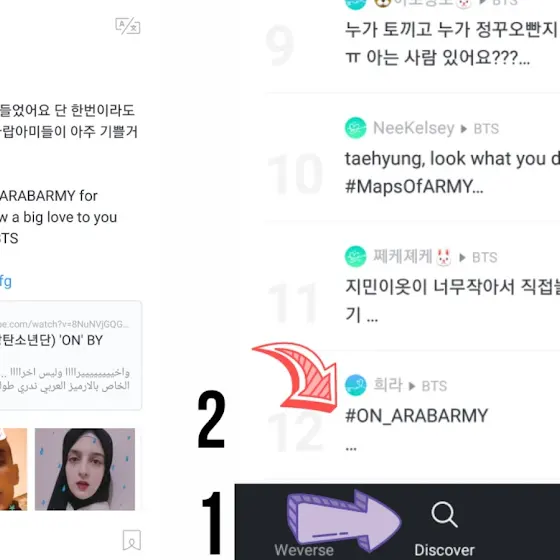
Task: Tap the partial avatar at top of list
Action: point(355,4)
